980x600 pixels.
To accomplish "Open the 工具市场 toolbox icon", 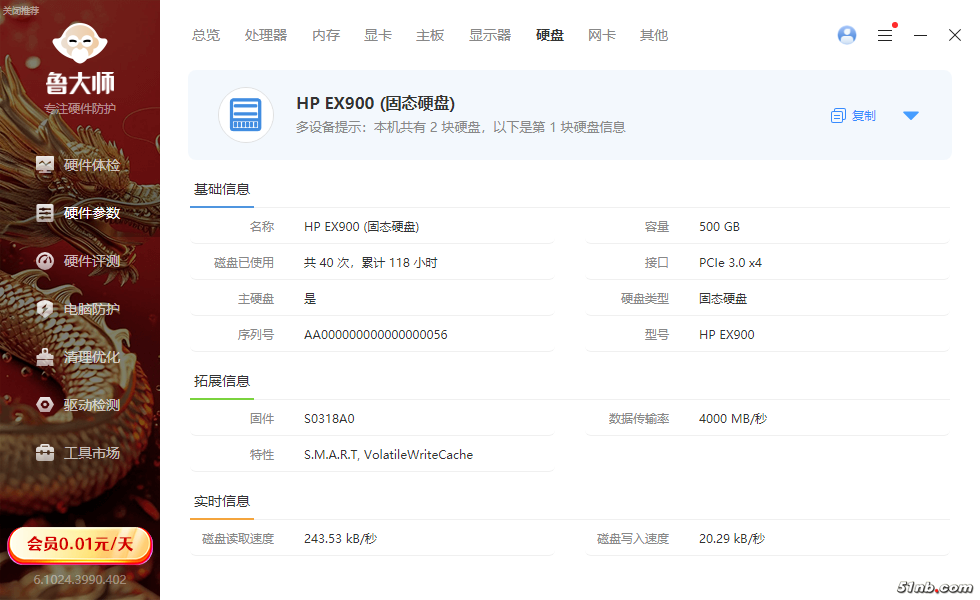I will (45, 453).
